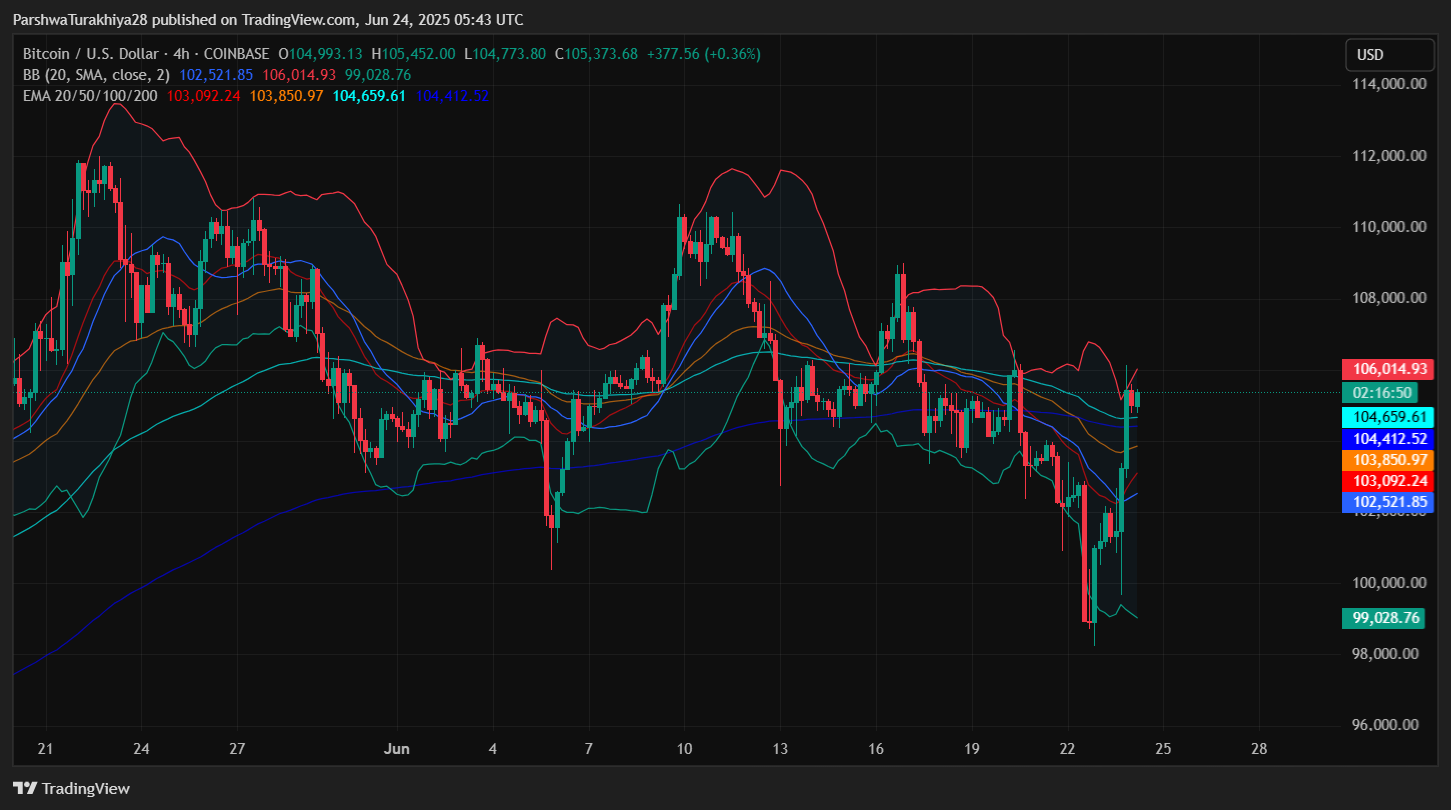1451x810 pixels.
Task: Click the green 99,028.76 lower band price label
Action: [x=1387, y=618]
